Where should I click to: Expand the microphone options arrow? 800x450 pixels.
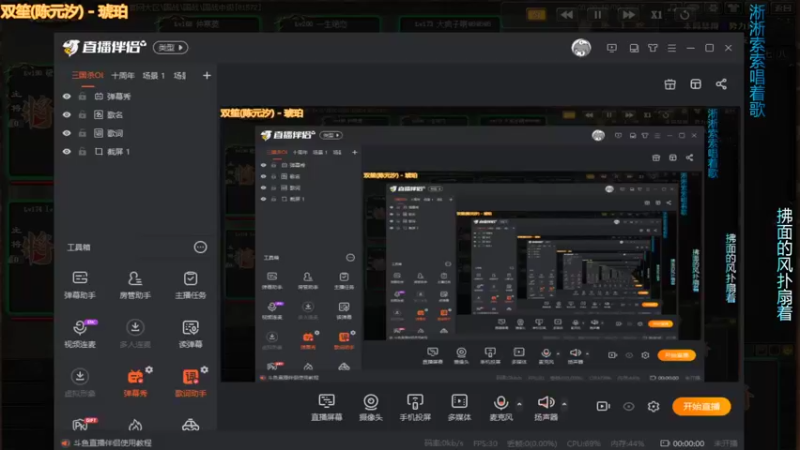click(519, 404)
